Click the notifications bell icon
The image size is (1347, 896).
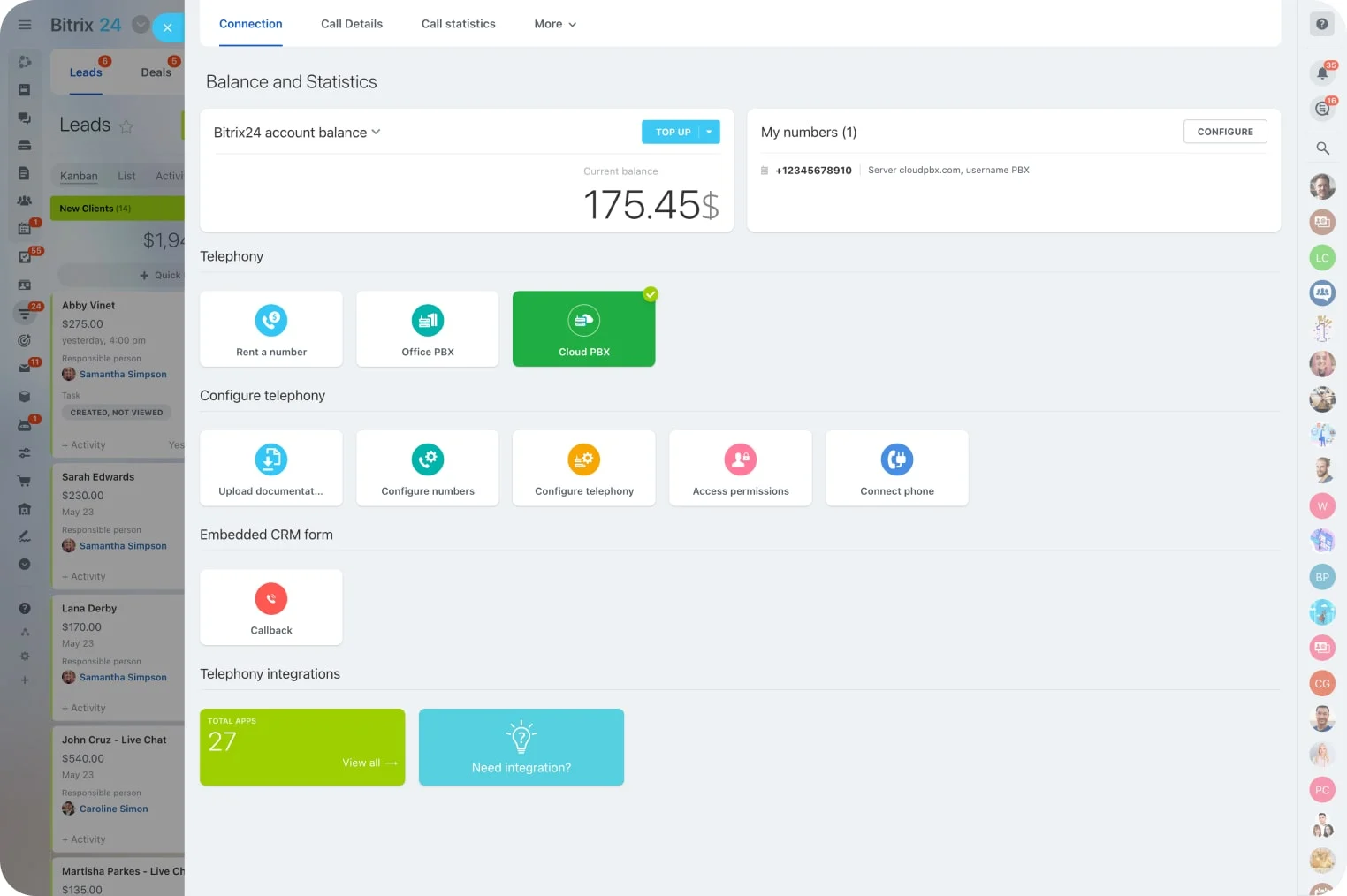click(x=1322, y=72)
